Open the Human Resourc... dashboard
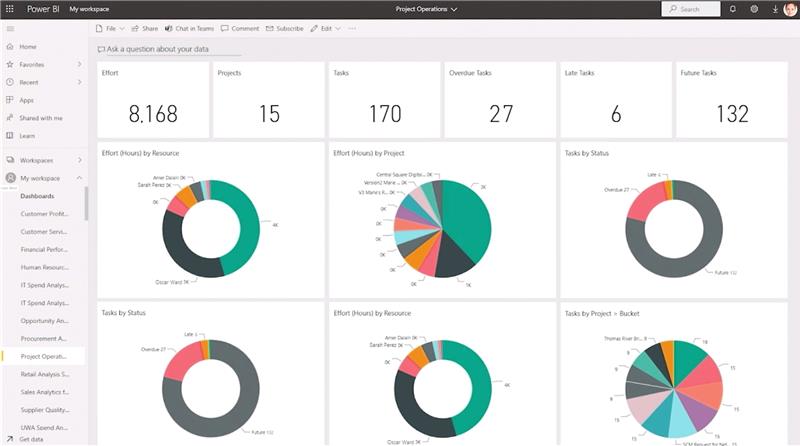The height and width of the screenshot is (446, 800). 44,267
